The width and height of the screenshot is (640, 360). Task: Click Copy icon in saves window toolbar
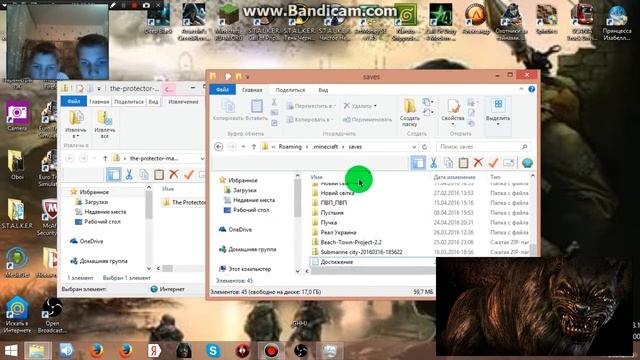[x=448, y=163]
